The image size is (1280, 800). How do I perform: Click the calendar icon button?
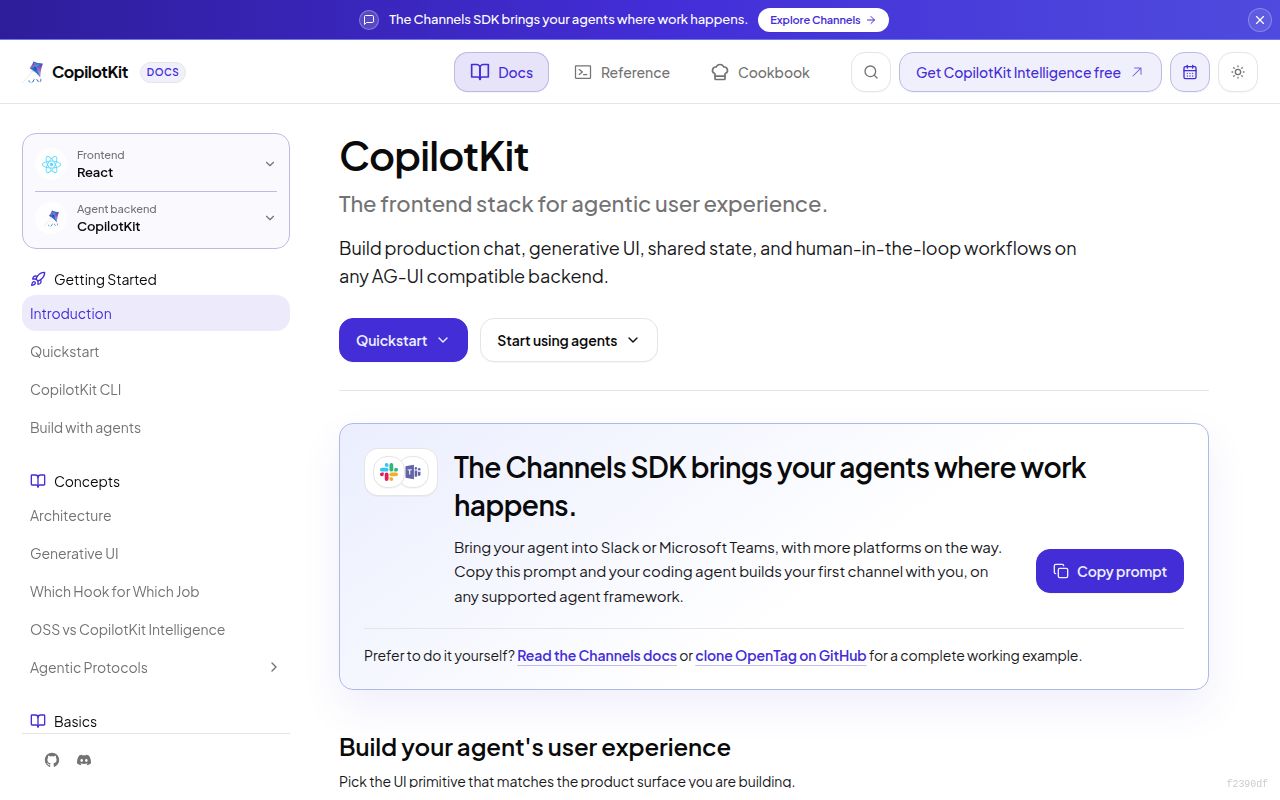(1190, 72)
